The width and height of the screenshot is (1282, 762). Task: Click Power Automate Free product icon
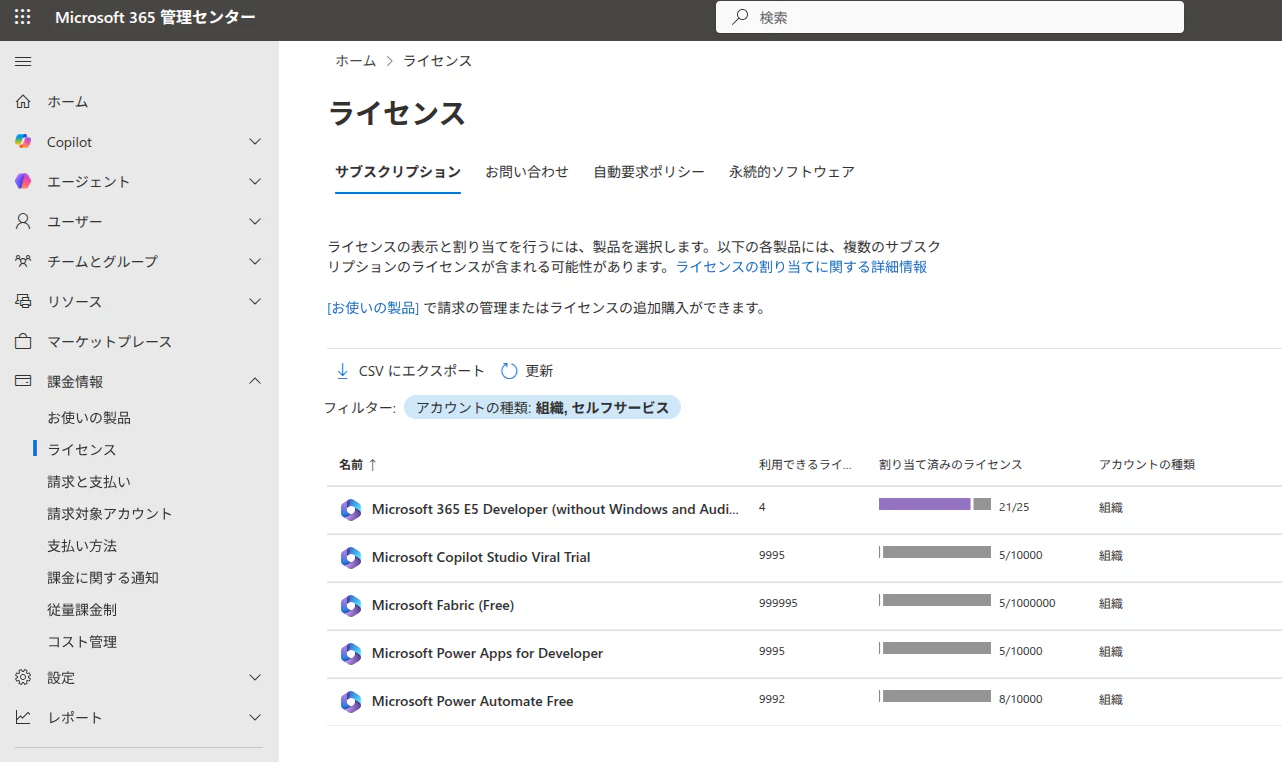[350, 701]
